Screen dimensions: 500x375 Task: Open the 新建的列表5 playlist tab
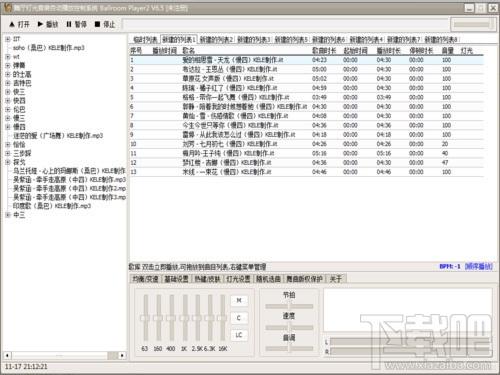click(291, 40)
